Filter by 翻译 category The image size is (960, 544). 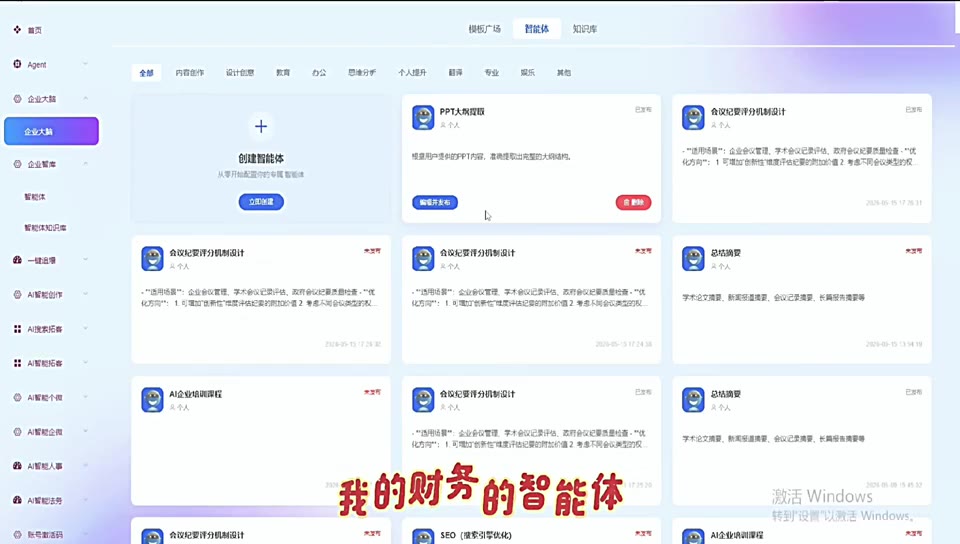(456, 72)
